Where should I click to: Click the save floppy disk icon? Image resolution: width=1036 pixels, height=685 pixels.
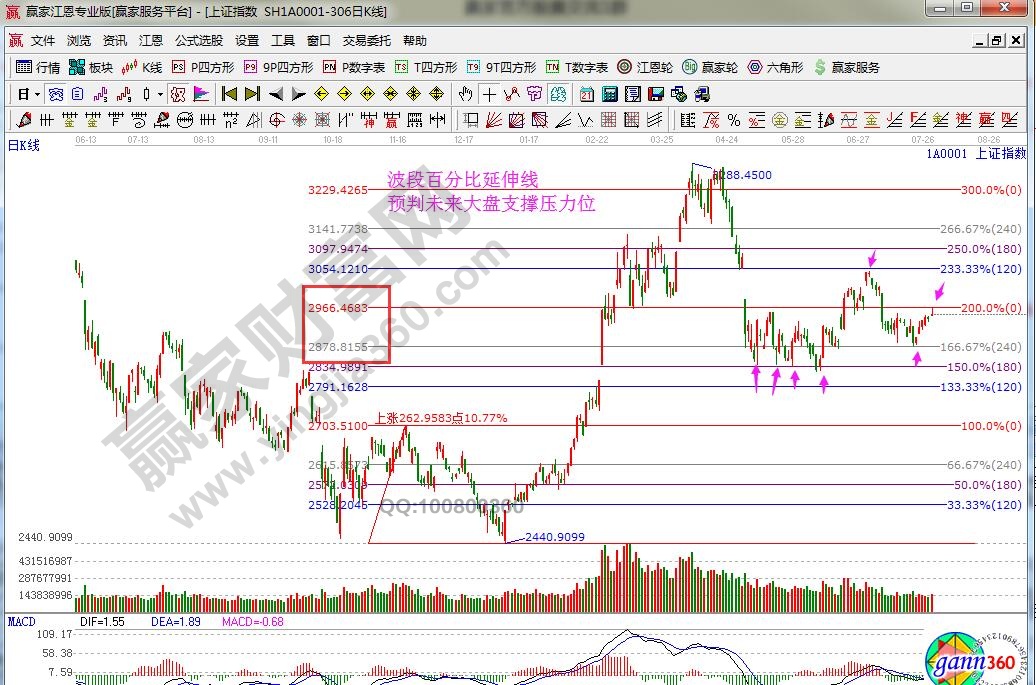click(656, 94)
